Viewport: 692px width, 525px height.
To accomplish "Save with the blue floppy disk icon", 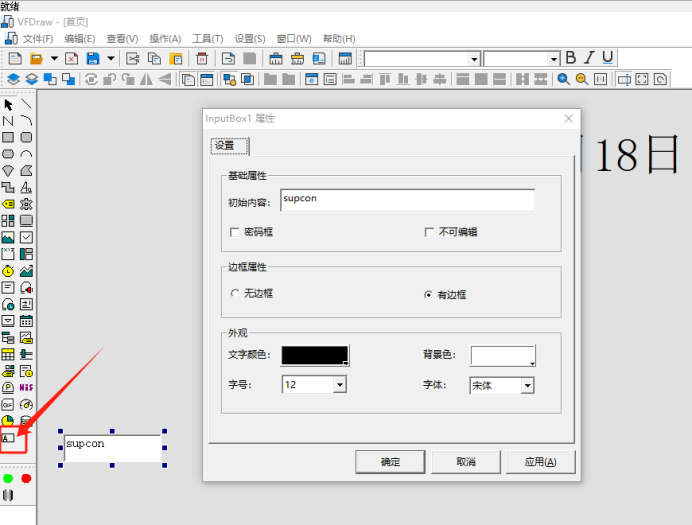I will pyautogui.click(x=93, y=58).
